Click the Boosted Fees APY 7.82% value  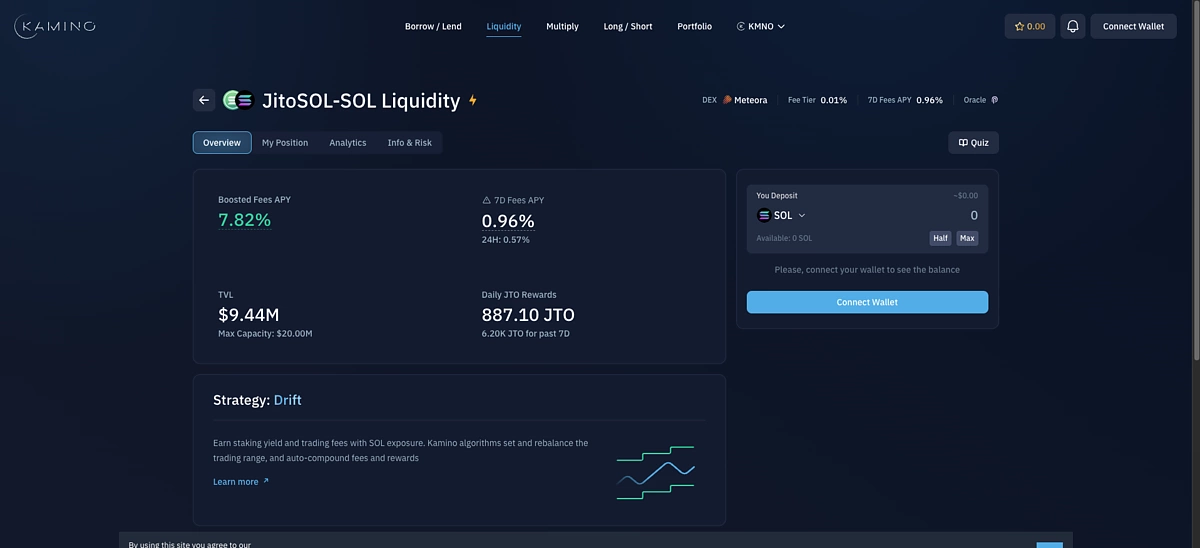pos(245,220)
